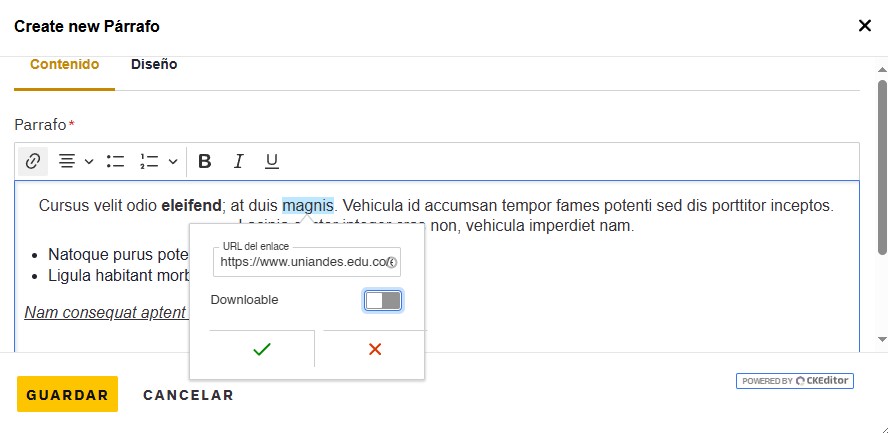Click the link insert icon in toolbar
Image resolution: width=888 pixels, height=433 pixels.
coord(33,161)
